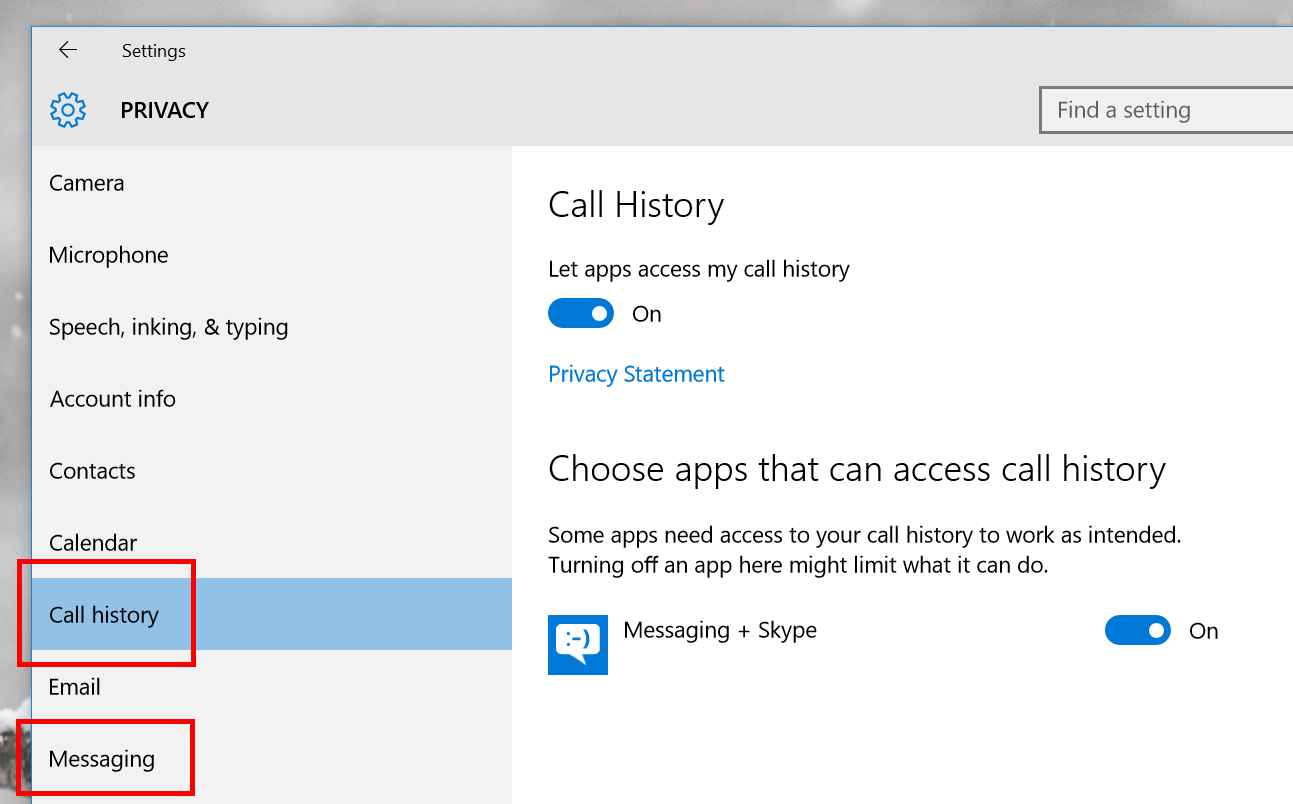
Task: Go back using the arrow icon
Action: tap(67, 49)
